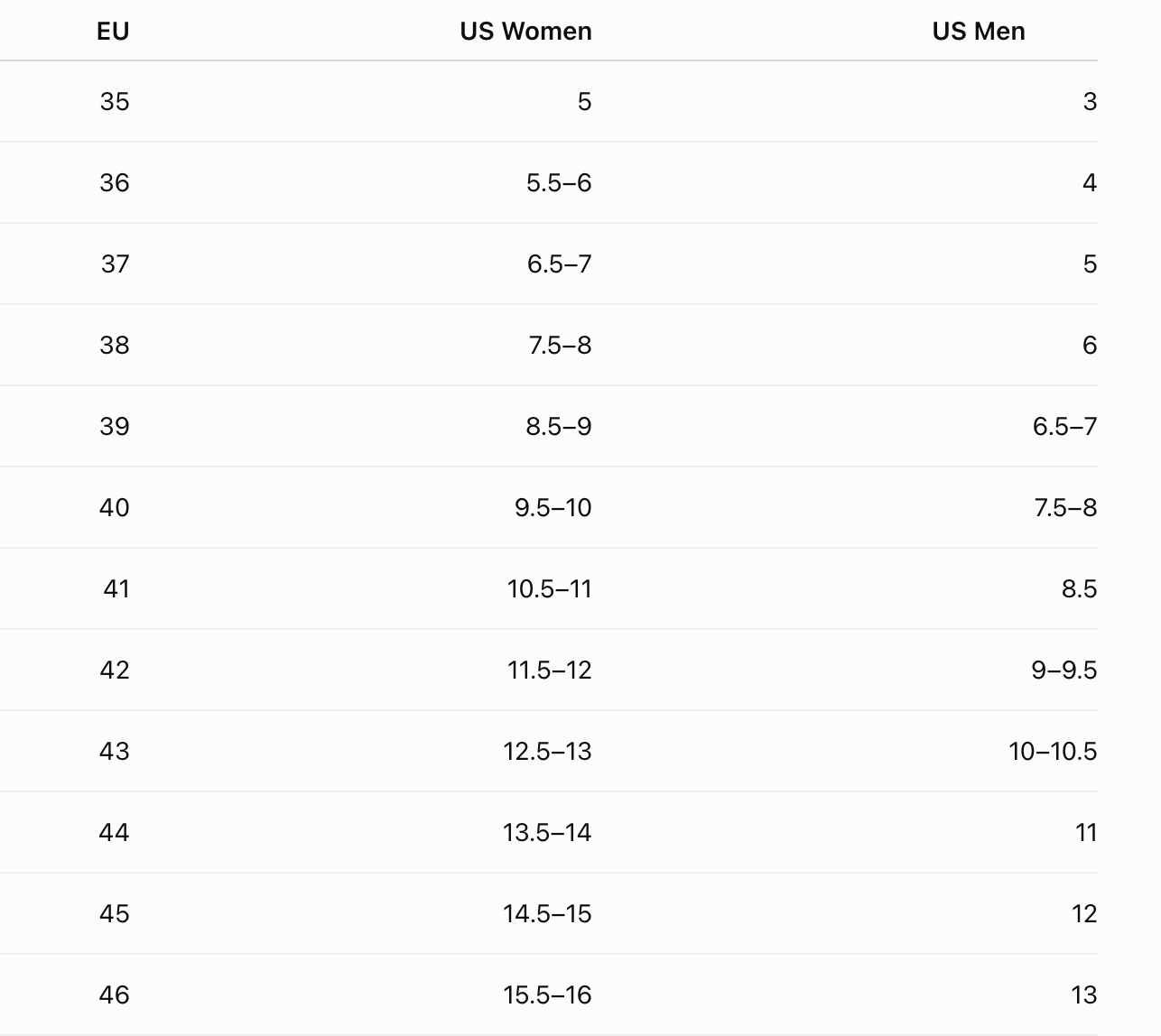The width and height of the screenshot is (1161, 1036).
Task: Select the EU size 45 cell
Action: tap(115, 913)
